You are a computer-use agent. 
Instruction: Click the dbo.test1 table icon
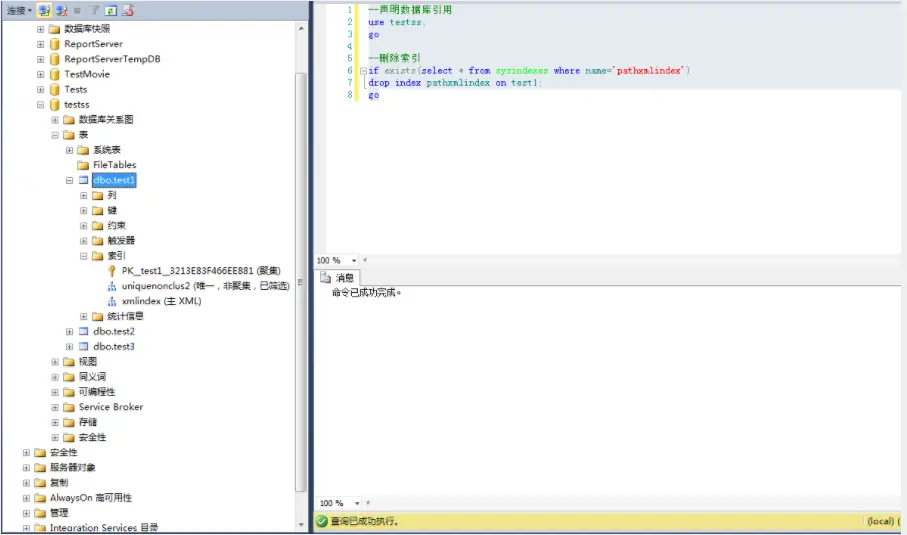point(83,180)
